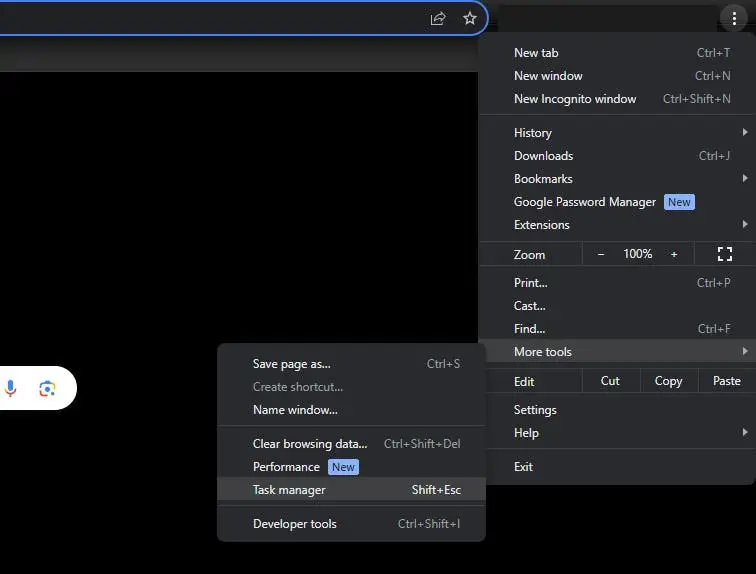Open the Performance option in submenu

351,467
